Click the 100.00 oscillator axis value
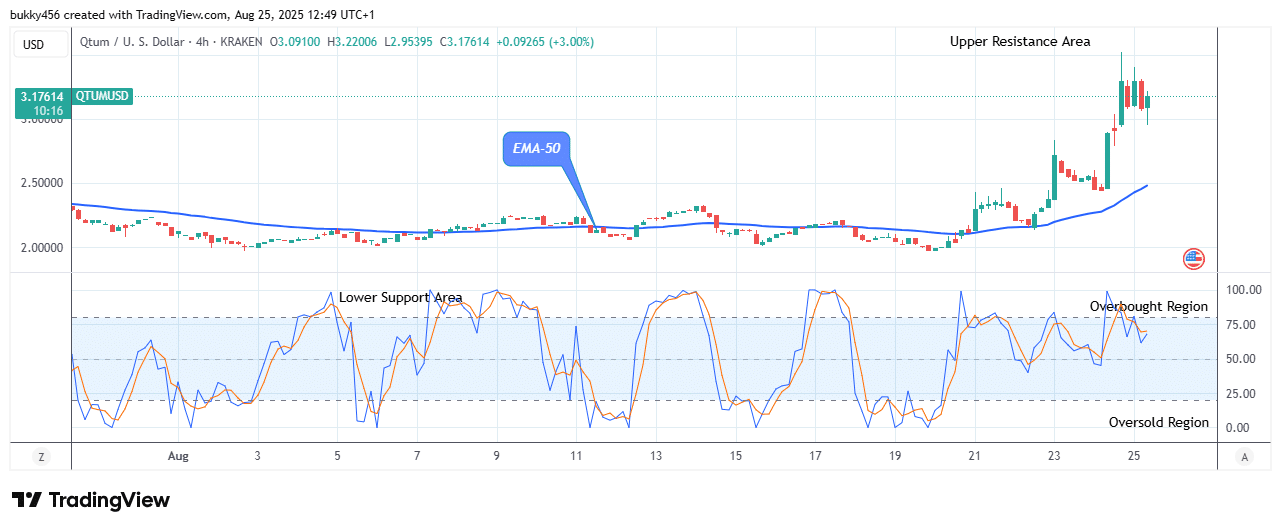The image size is (1281, 530). pos(1242,290)
